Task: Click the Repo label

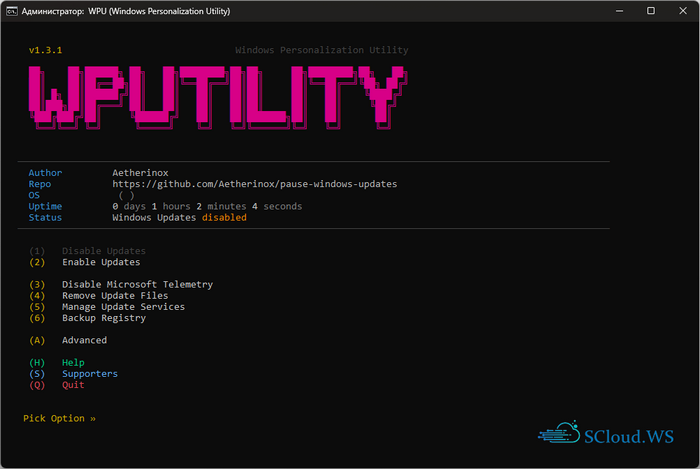Action: click(x=40, y=184)
